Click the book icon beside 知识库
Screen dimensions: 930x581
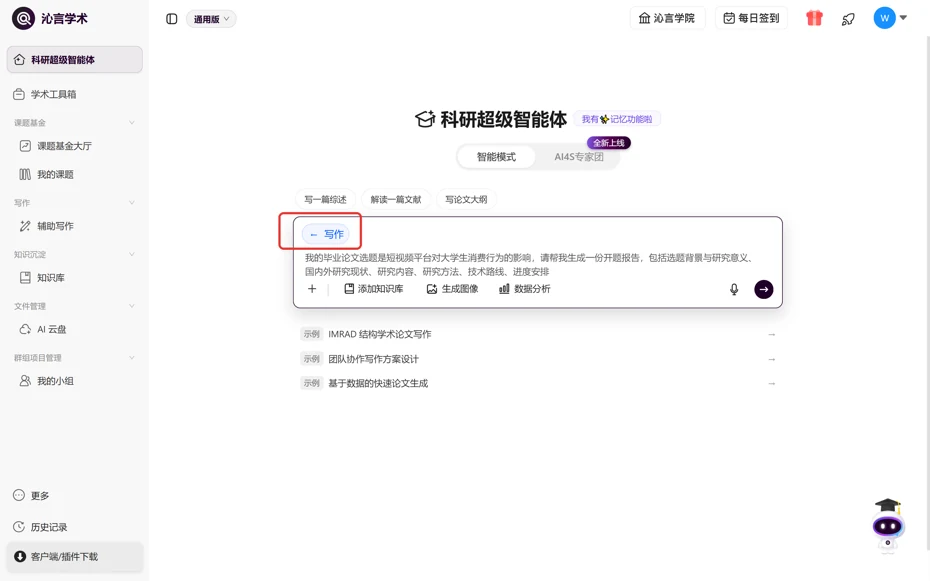pos(25,277)
